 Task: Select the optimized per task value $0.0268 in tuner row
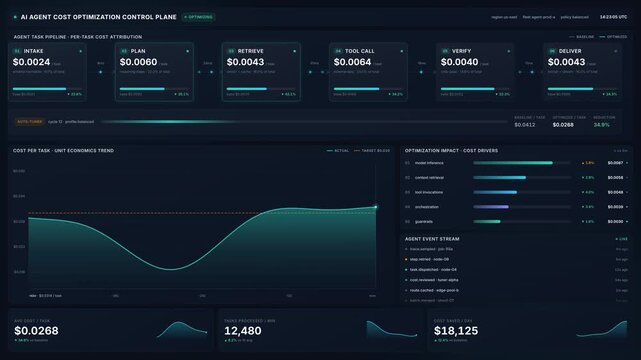pos(563,125)
